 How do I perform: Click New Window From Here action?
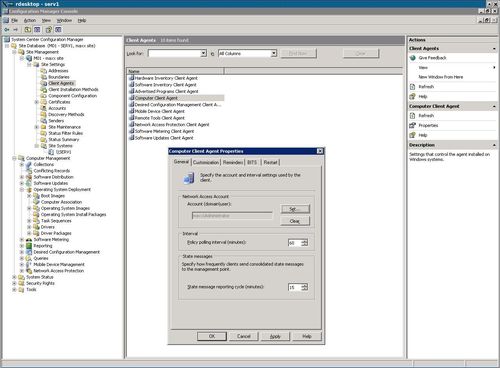pos(441,77)
